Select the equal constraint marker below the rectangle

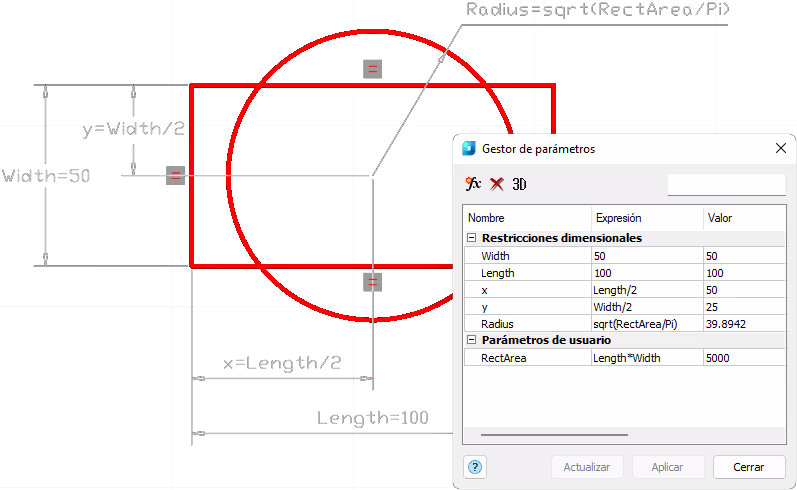click(373, 282)
